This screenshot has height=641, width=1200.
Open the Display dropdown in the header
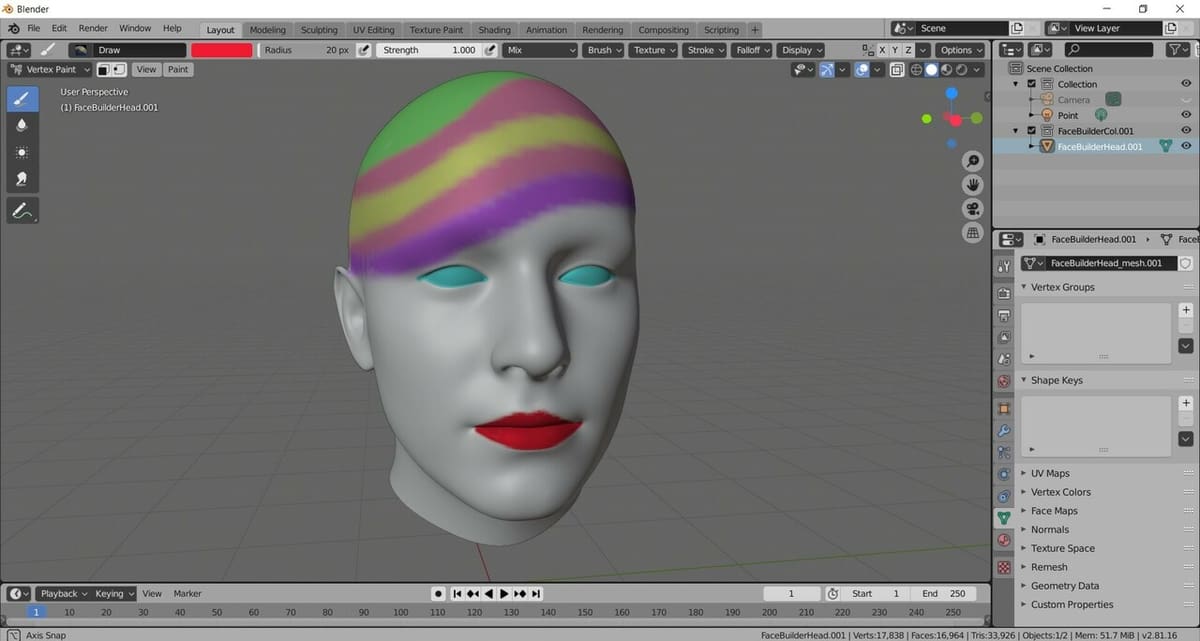coord(801,50)
